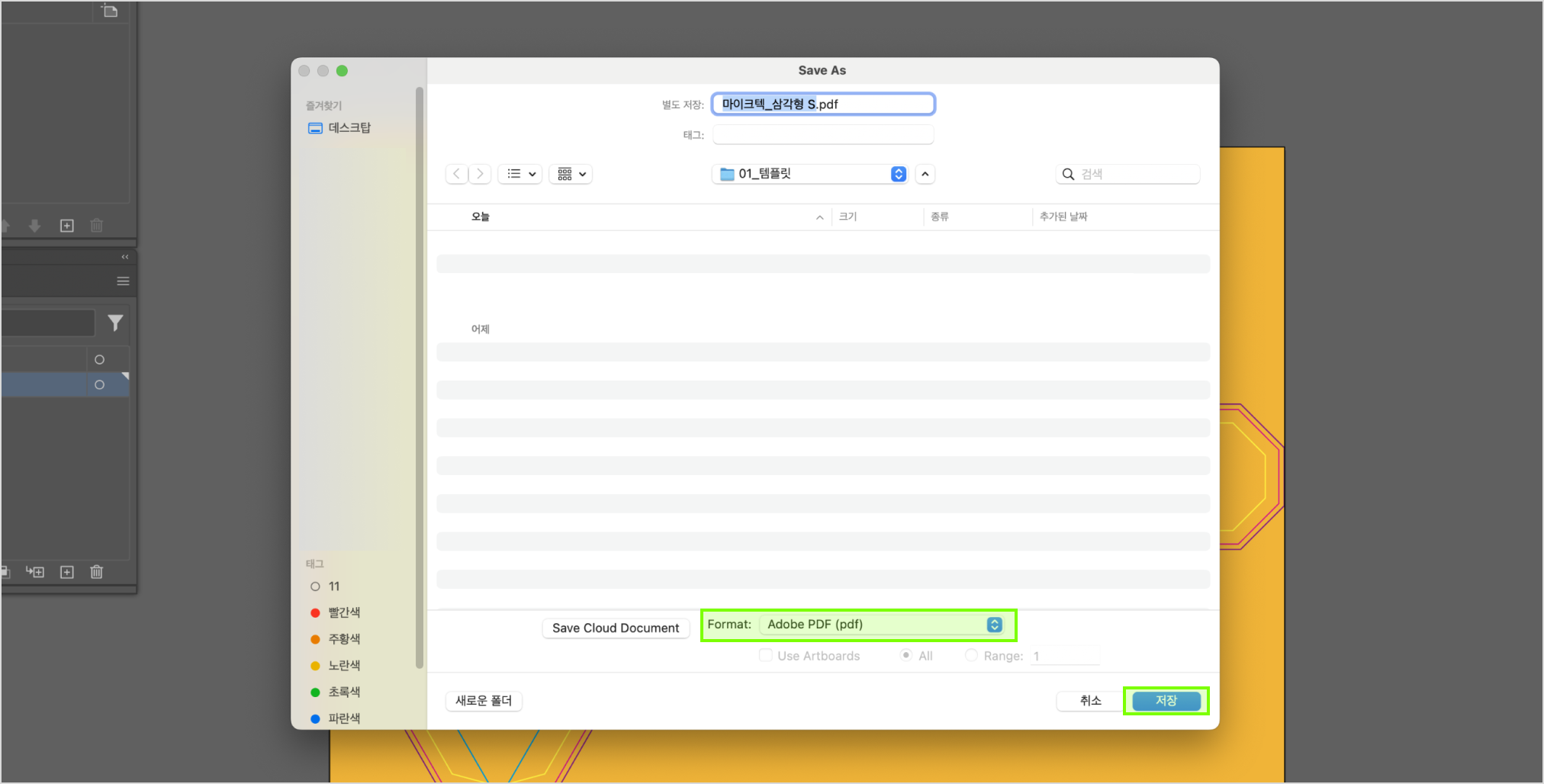Select the All radio button
This screenshot has width=1544, height=784.
click(x=905, y=656)
